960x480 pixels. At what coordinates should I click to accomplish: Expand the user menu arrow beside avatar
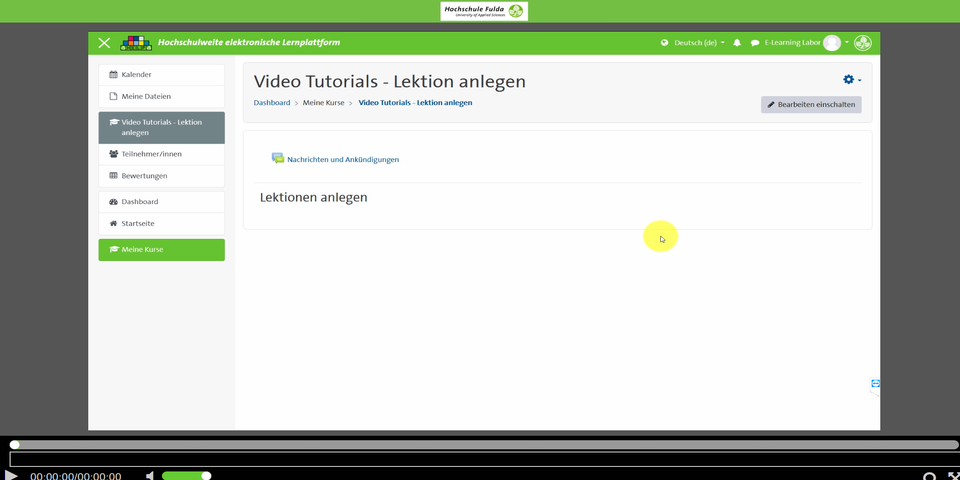(x=847, y=42)
